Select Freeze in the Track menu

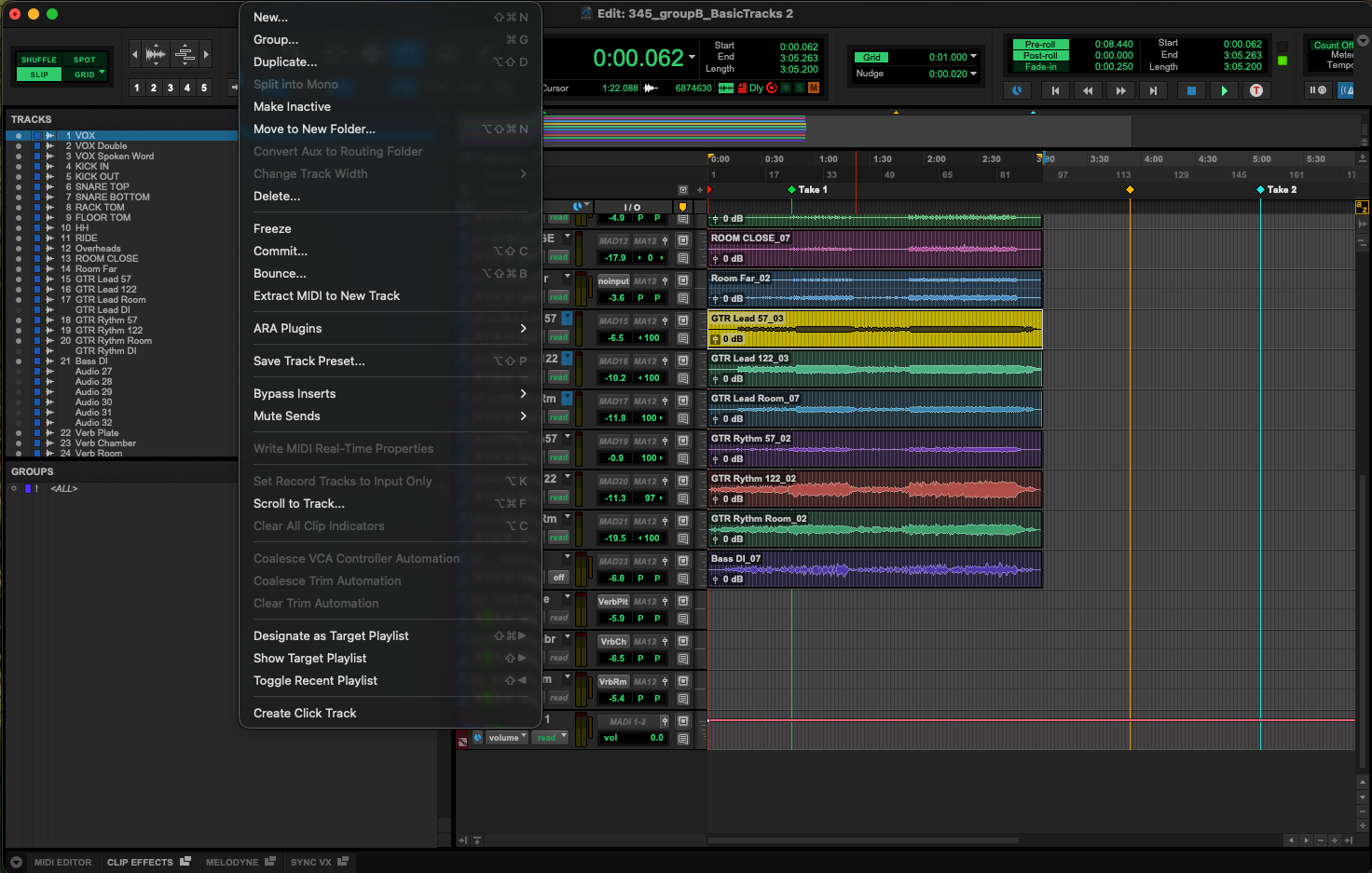[272, 228]
